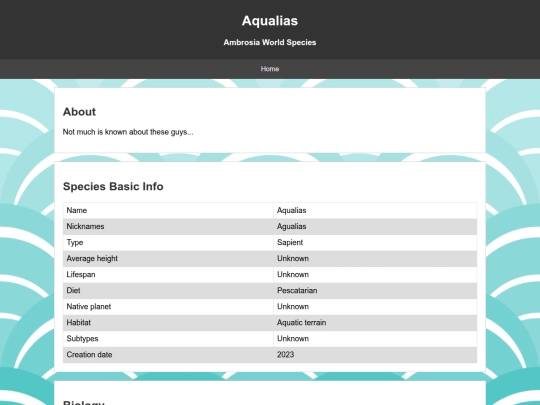Select the 'Creation date' label cell
This screenshot has height=405, width=540.
click(168, 355)
